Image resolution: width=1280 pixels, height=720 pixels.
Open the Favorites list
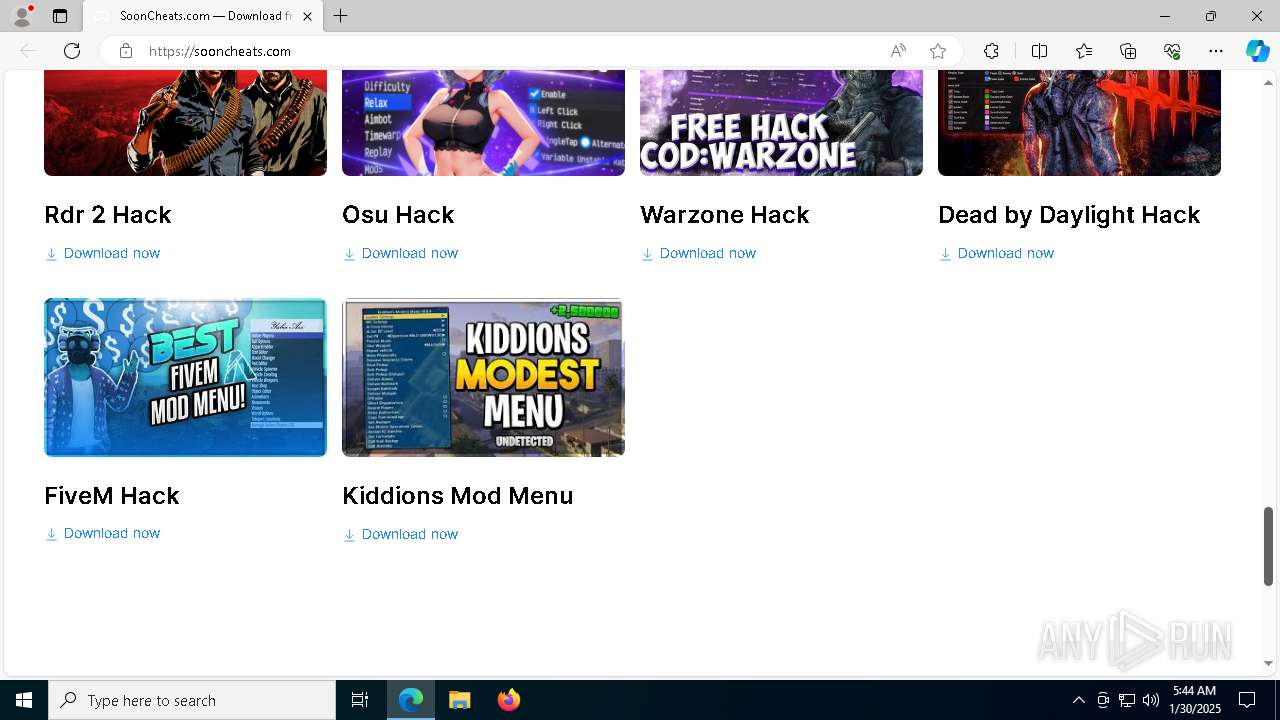(1084, 51)
